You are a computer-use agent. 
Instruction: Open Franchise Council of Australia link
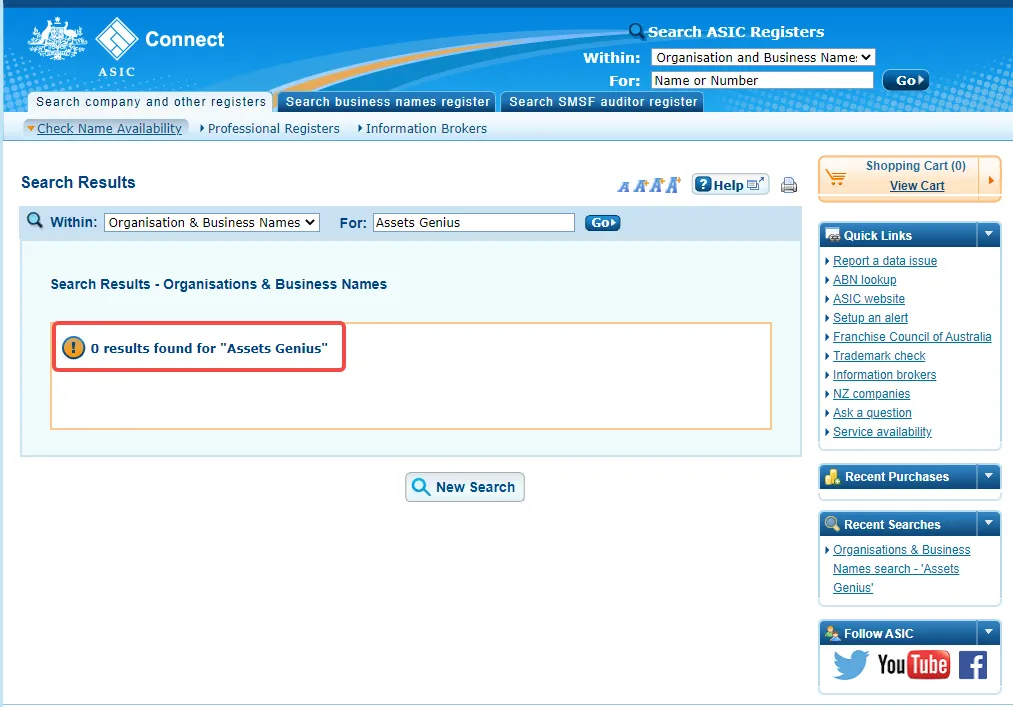[x=912, y=337]
